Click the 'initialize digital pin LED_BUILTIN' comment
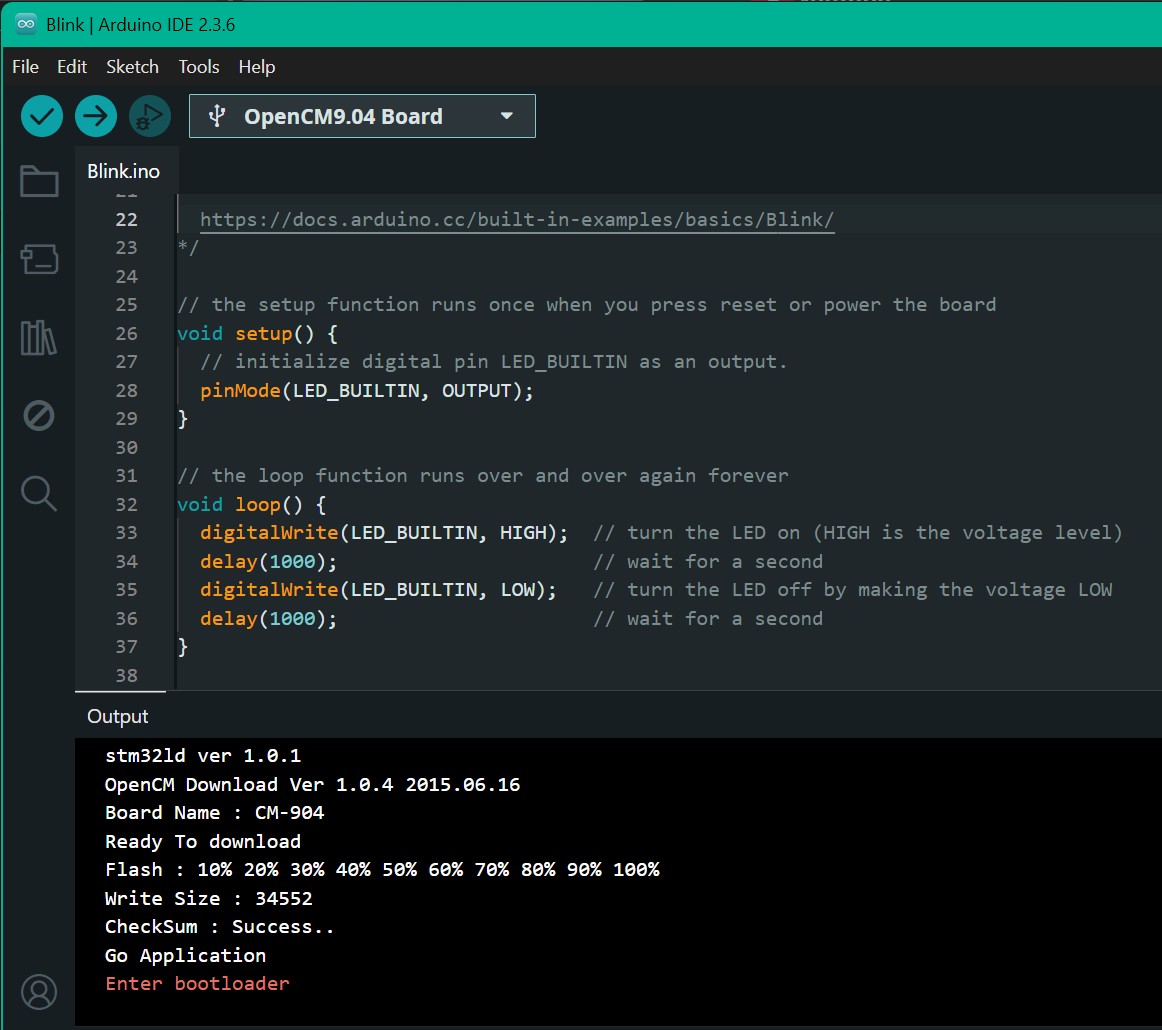 (493, 362)
